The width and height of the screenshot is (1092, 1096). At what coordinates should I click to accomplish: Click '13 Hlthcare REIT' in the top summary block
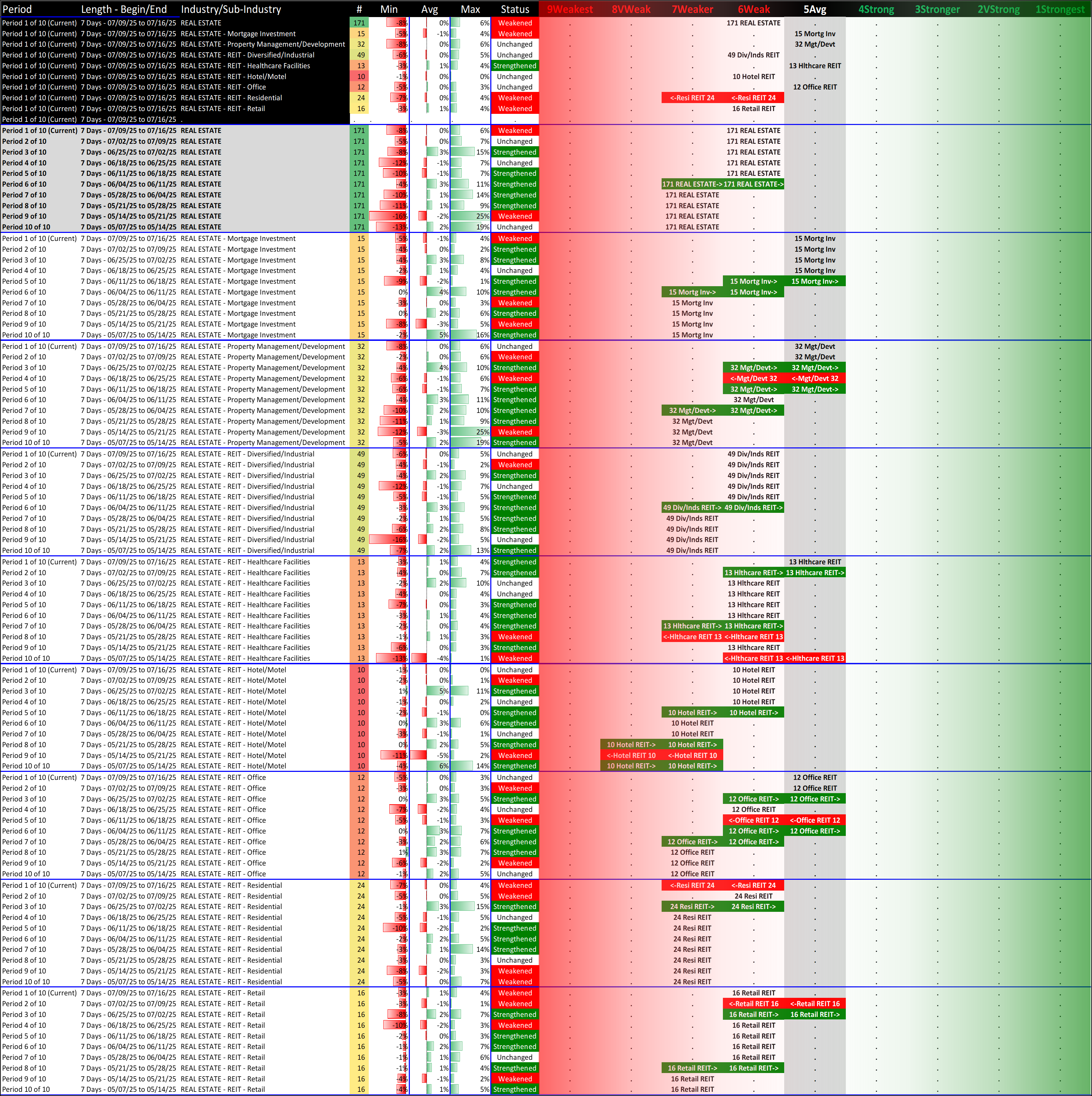click(814, 66)
